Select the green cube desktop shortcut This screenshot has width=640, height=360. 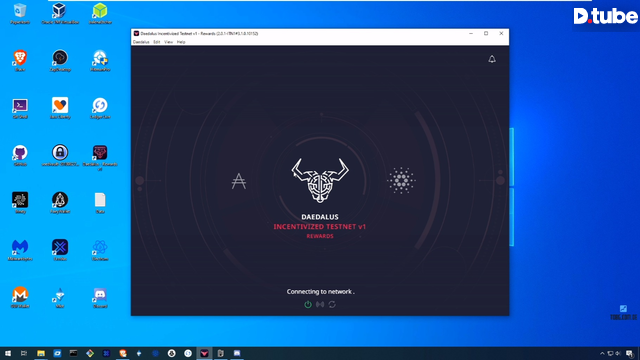point(100,13)
